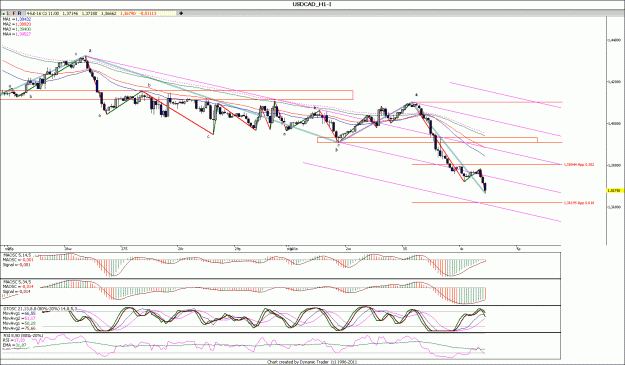Click the green dot icon in the info bar
This screenshot has width=625, height=365.
[x=3, y=13]
